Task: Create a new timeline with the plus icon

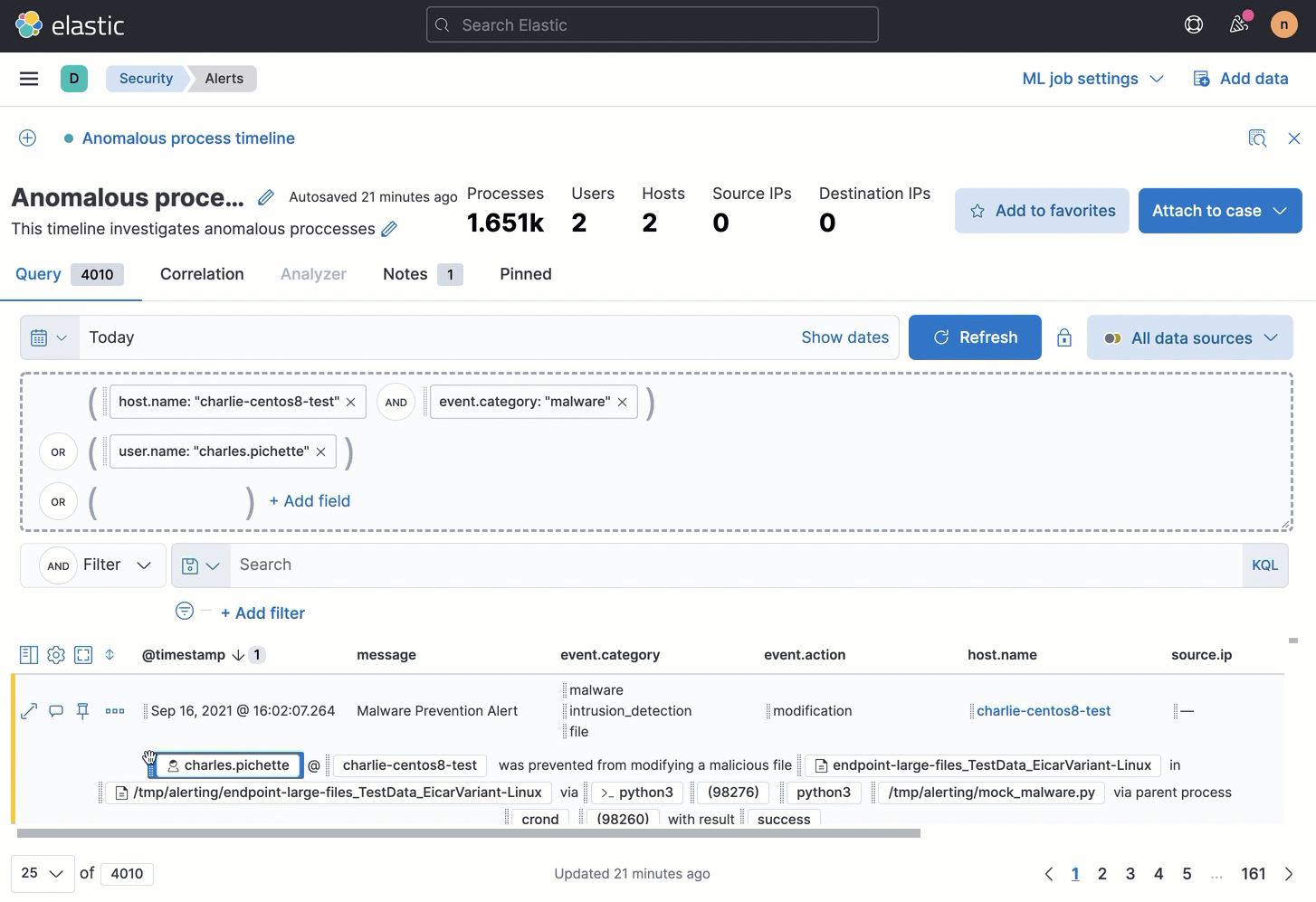Action: (x=27, y=138)
